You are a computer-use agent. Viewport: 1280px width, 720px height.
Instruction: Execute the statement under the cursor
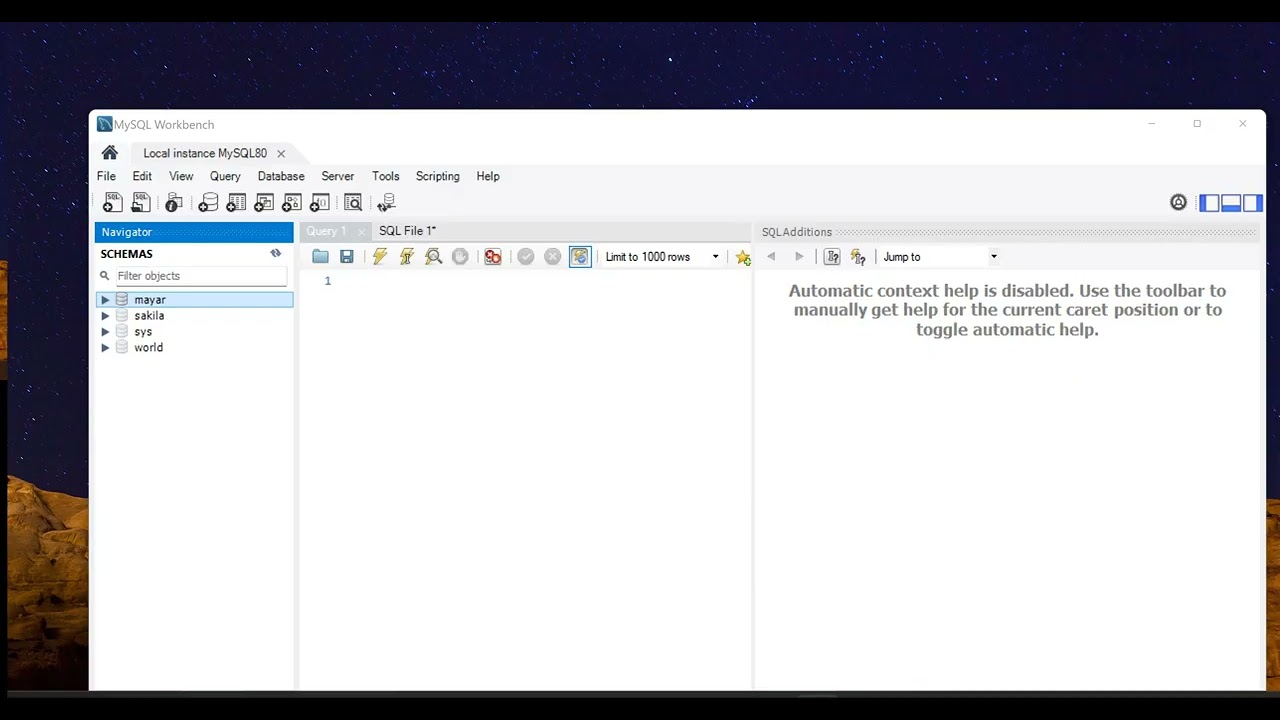[406, 257]
